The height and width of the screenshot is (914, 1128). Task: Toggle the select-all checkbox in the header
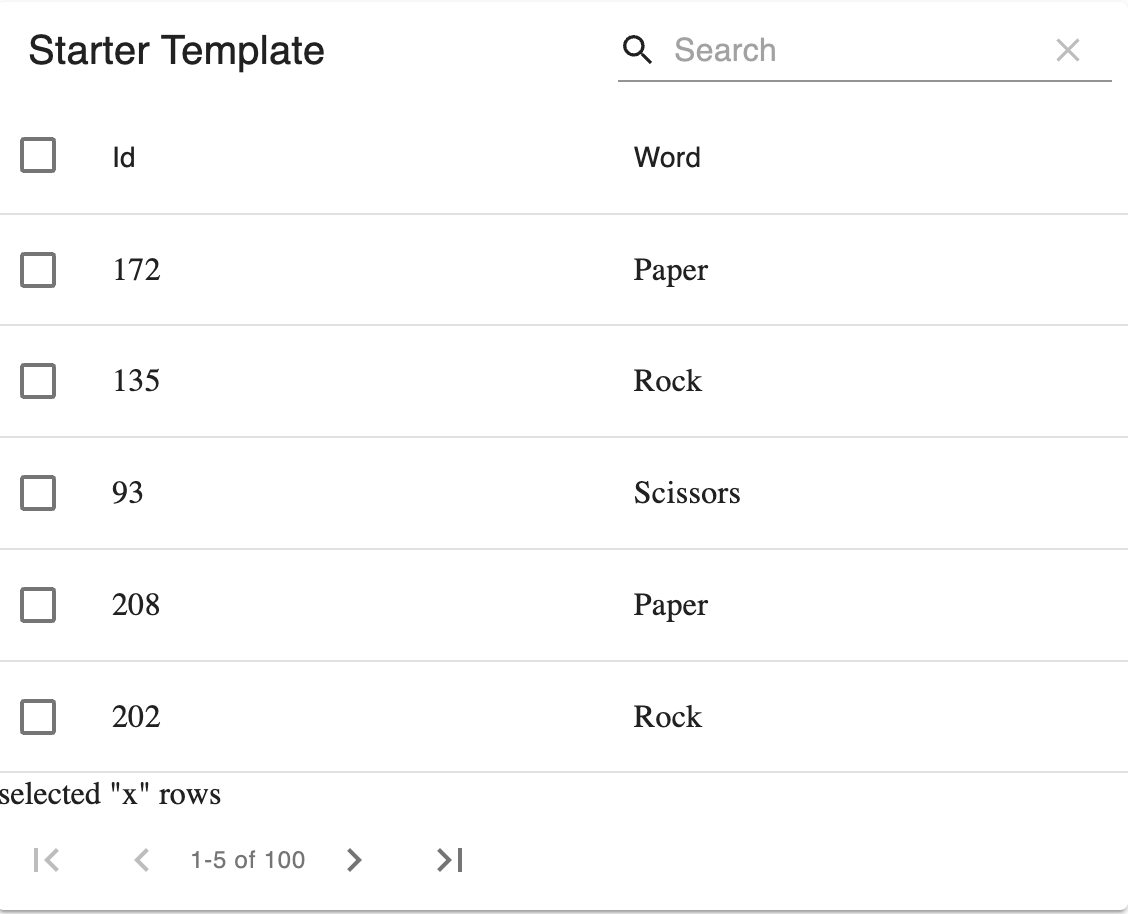tap(37, 156)
